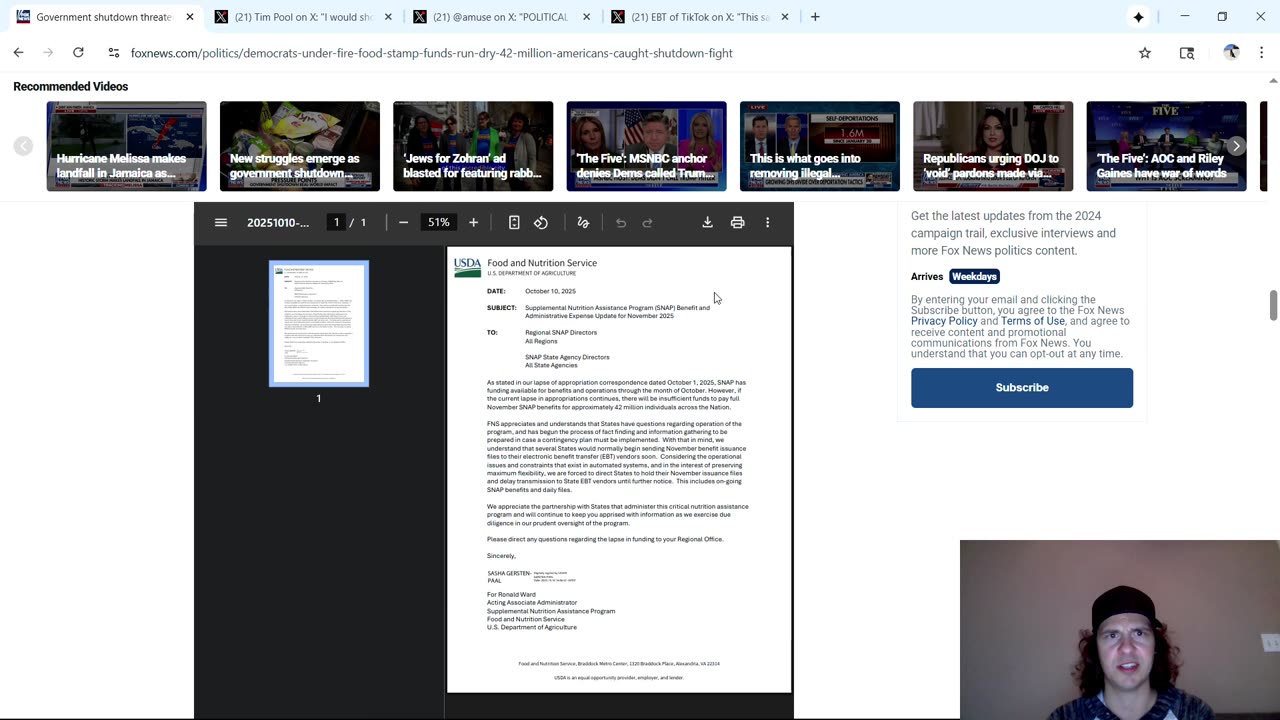Click the page vertical scrollbar thumb
This screenshot has height=720, width=1280.
click(1273, 305)
